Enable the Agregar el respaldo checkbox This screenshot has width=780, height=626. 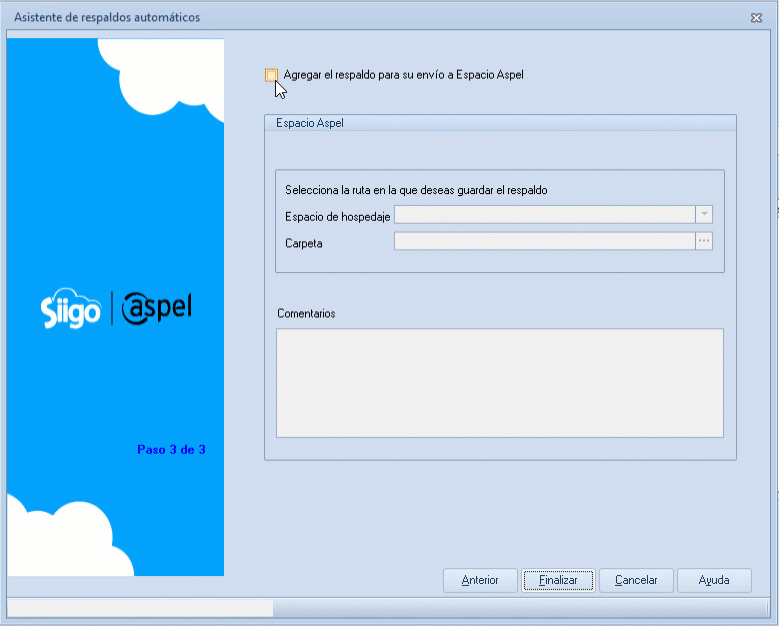point(271,75)
